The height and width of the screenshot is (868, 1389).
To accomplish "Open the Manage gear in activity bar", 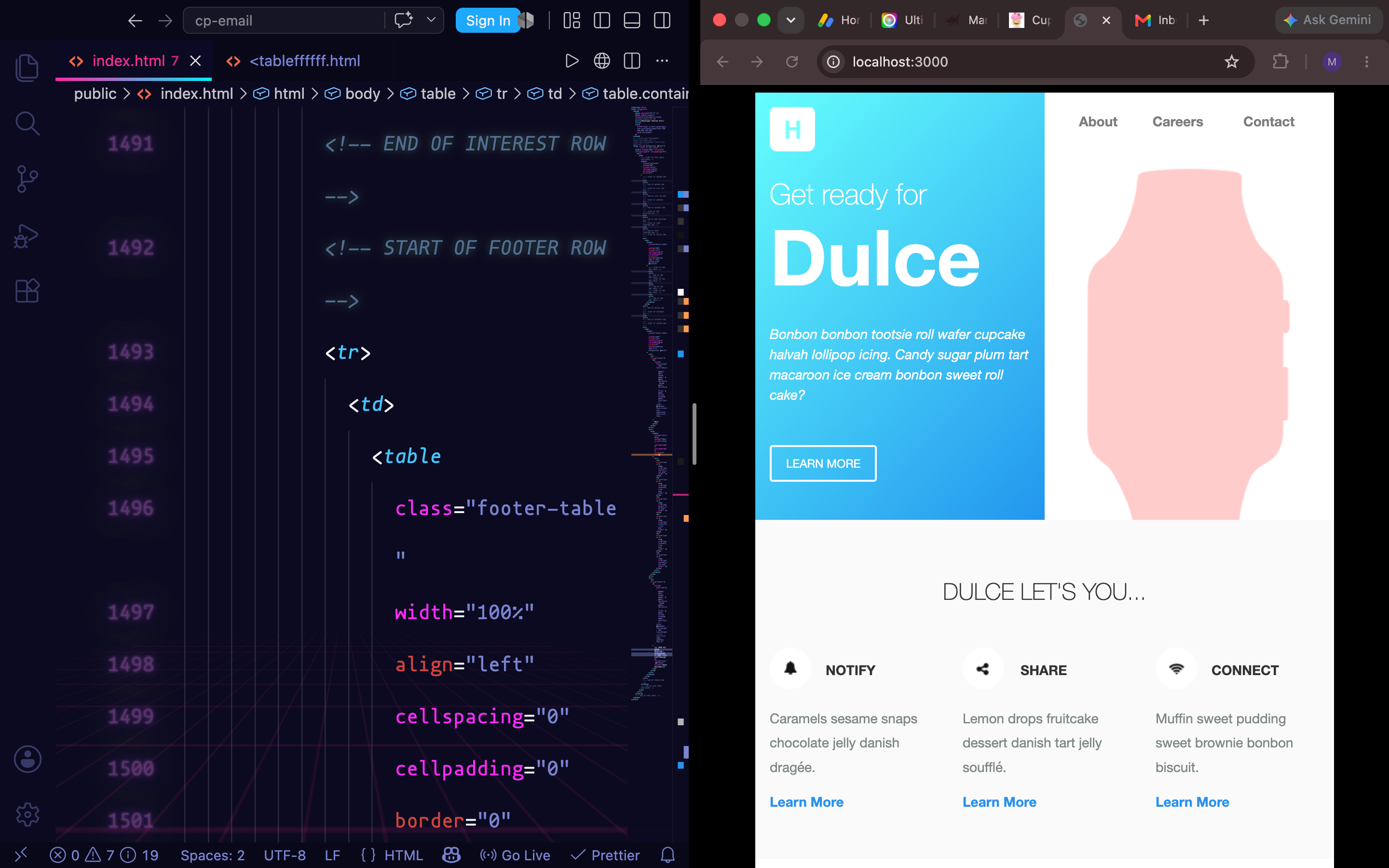I will (x=27, y=814).
